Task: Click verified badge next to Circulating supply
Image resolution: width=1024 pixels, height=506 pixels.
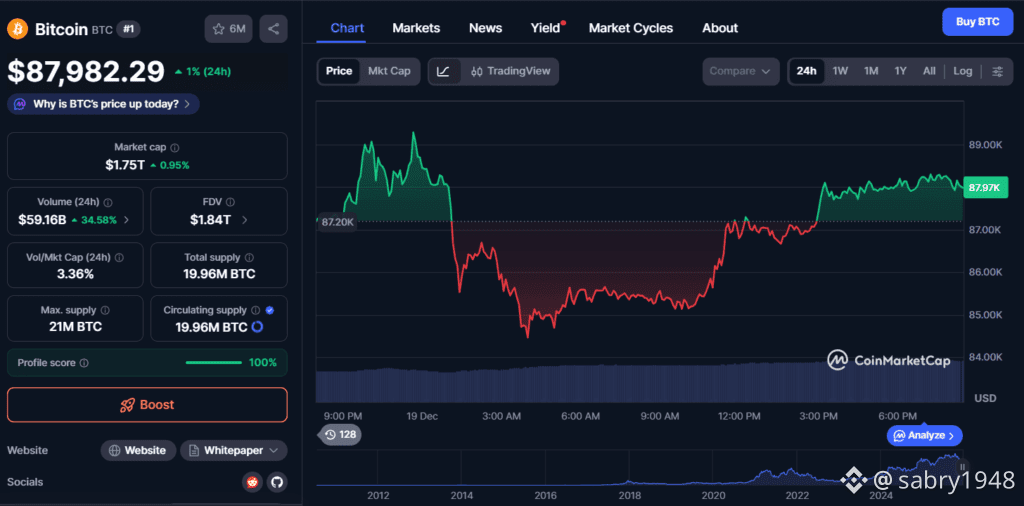Action: click(270, 310)
